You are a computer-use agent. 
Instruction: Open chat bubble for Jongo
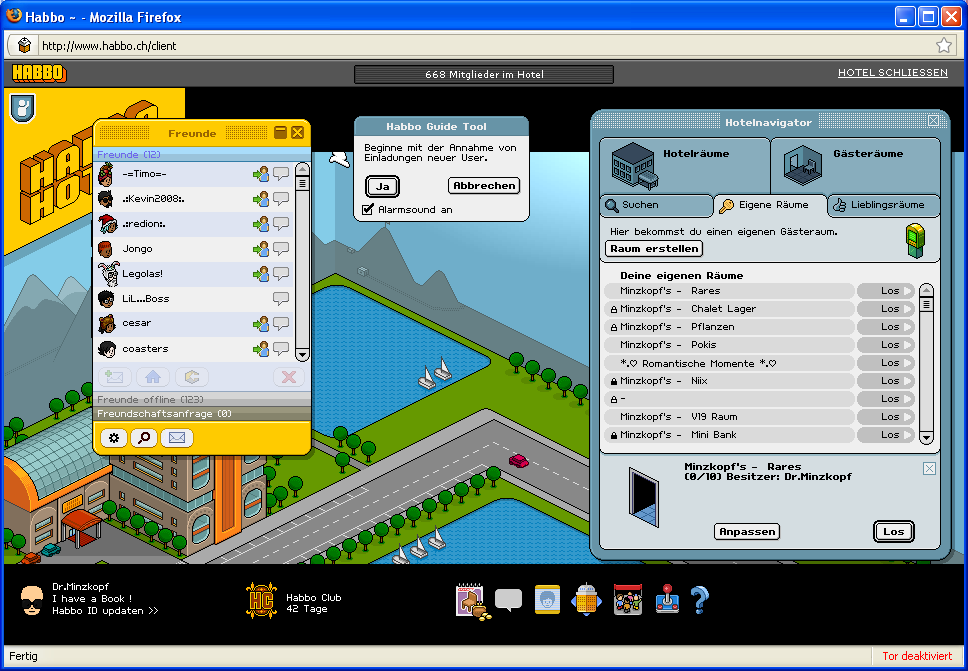(x=281, y=249)
